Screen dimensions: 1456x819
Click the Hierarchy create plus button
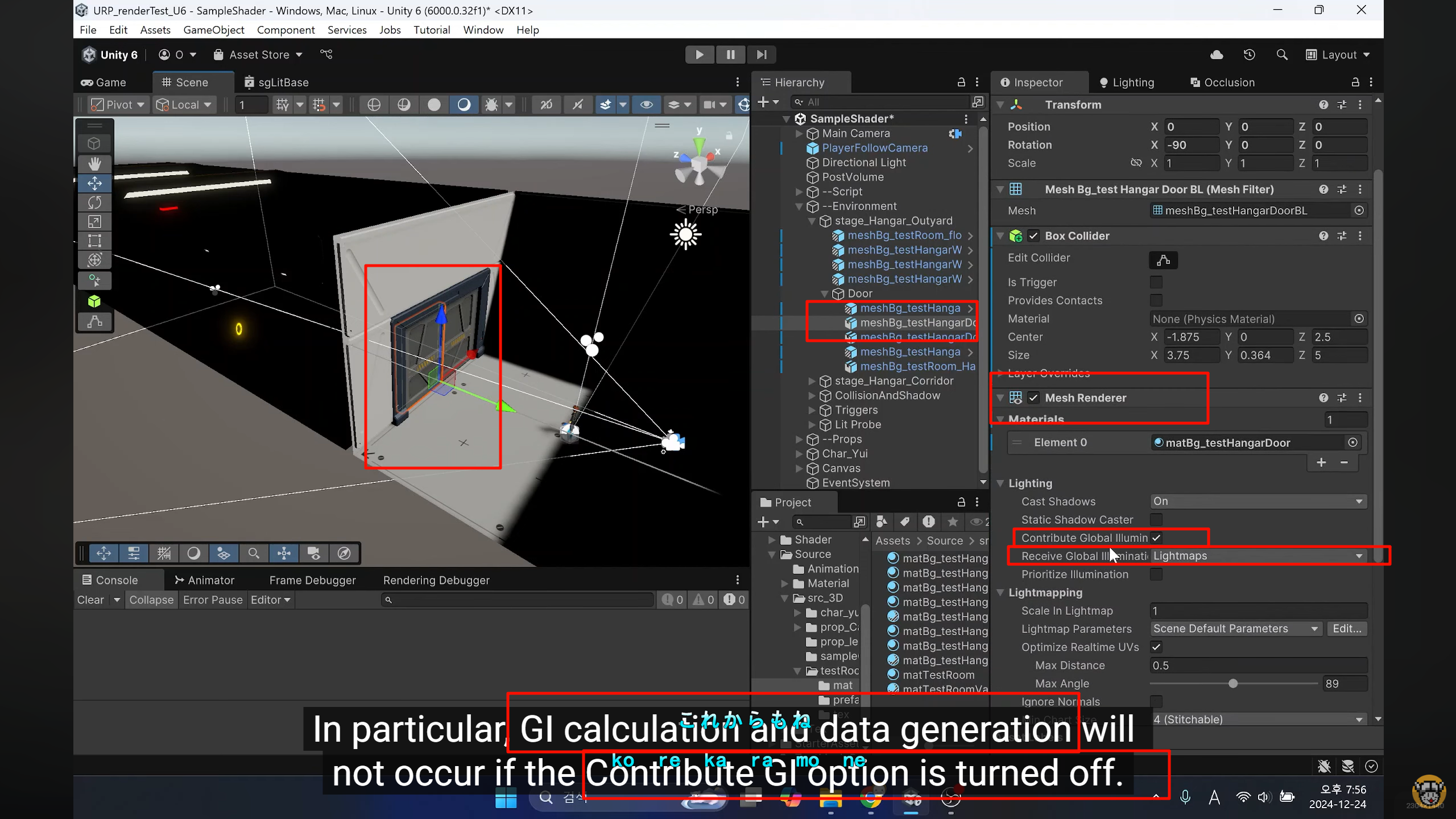pos(768,102)
